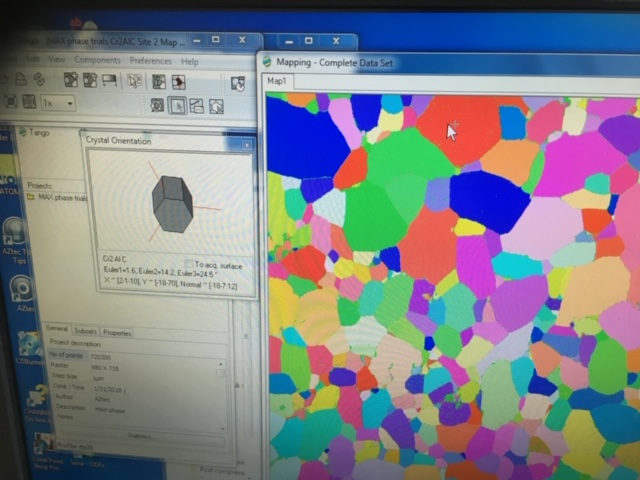Click the print icon in Tango toolbar
Viewport: 640px width, 480px height.
[20, 79]
